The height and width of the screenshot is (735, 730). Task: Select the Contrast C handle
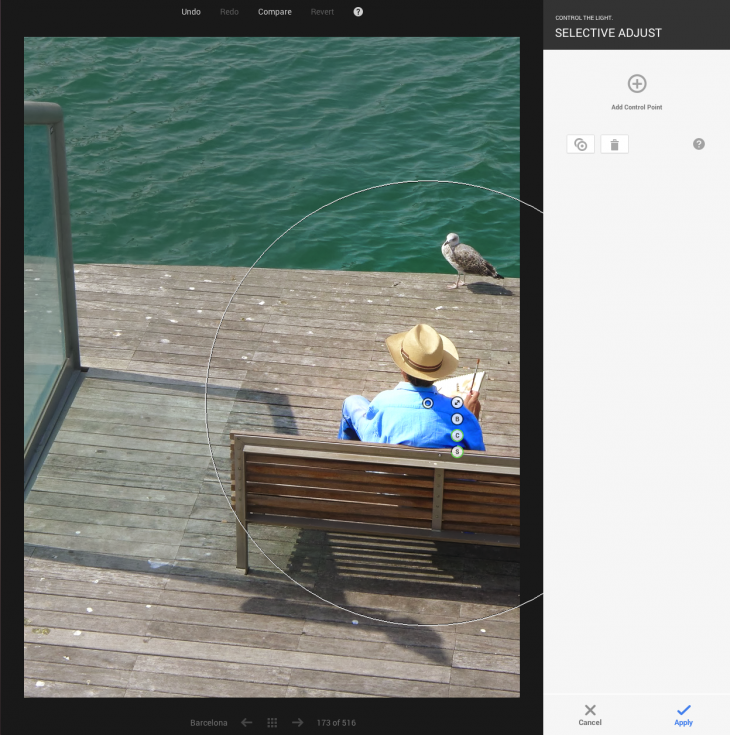click(x=457, y=435)
